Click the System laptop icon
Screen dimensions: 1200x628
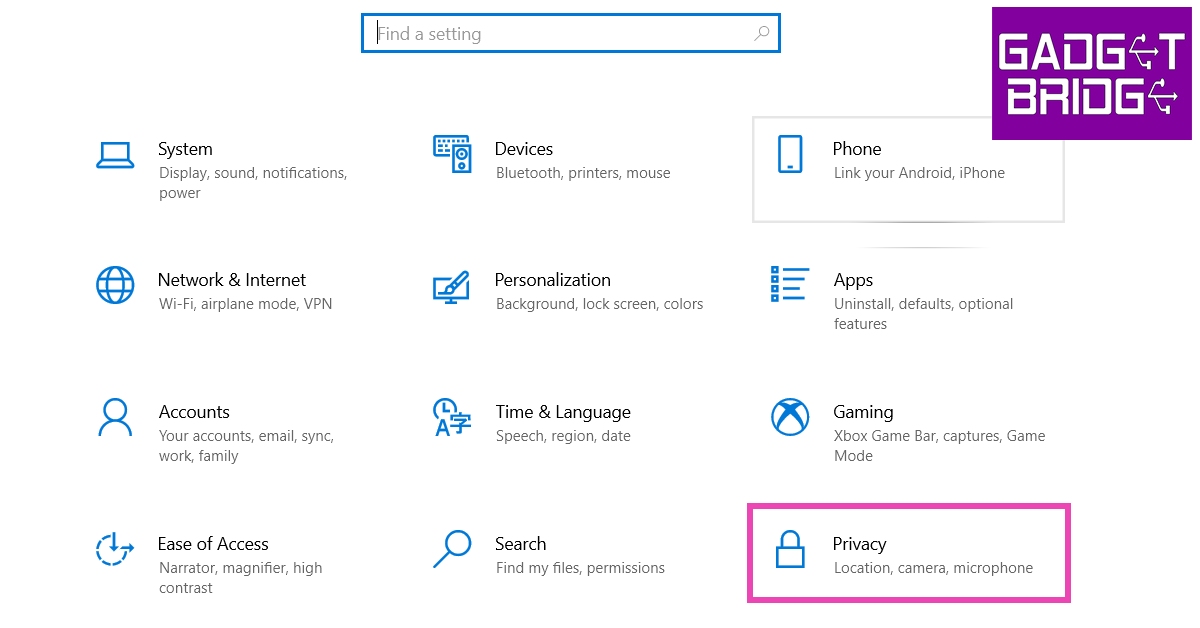(x=115, y=155)
